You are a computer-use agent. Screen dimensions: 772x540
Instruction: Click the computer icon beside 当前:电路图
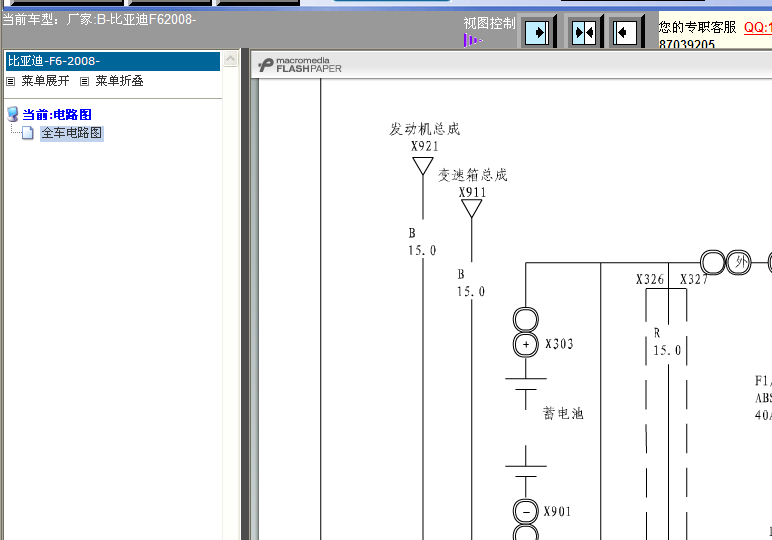click(x=13, y=114)
